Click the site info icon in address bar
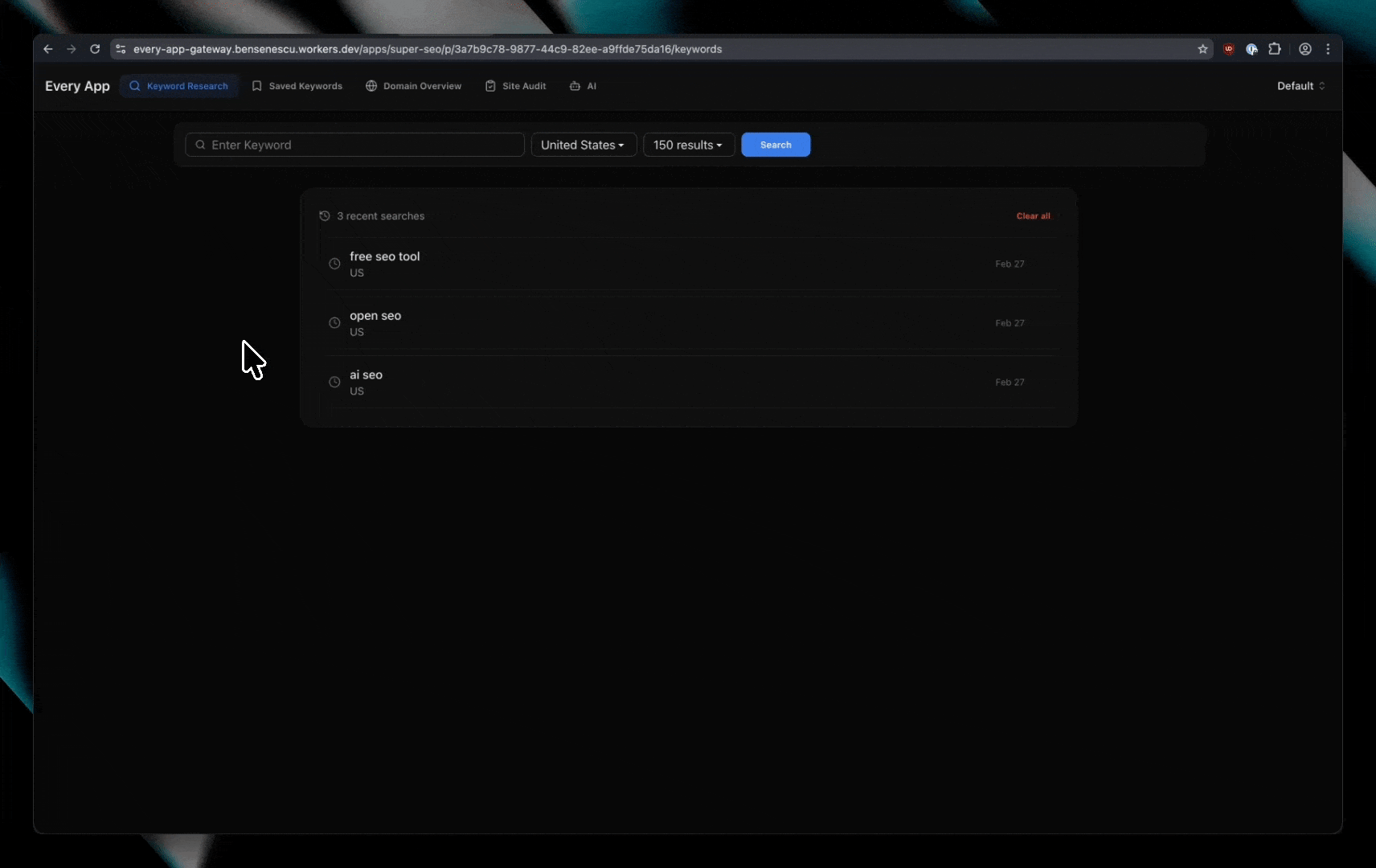The image size is (1376, 868). (121, 49)
